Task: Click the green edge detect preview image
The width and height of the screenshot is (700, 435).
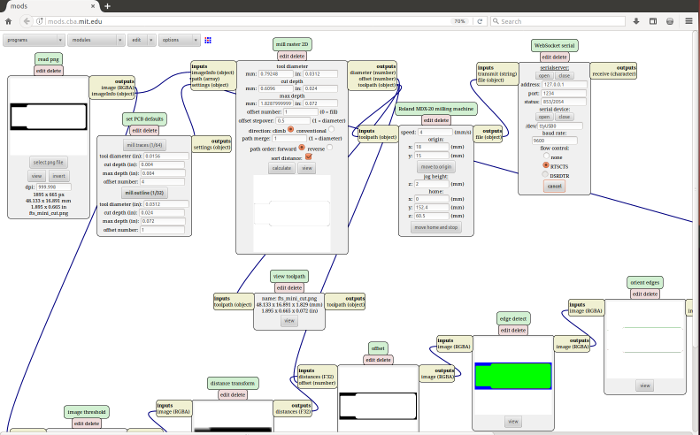Action: click(513, 376)
